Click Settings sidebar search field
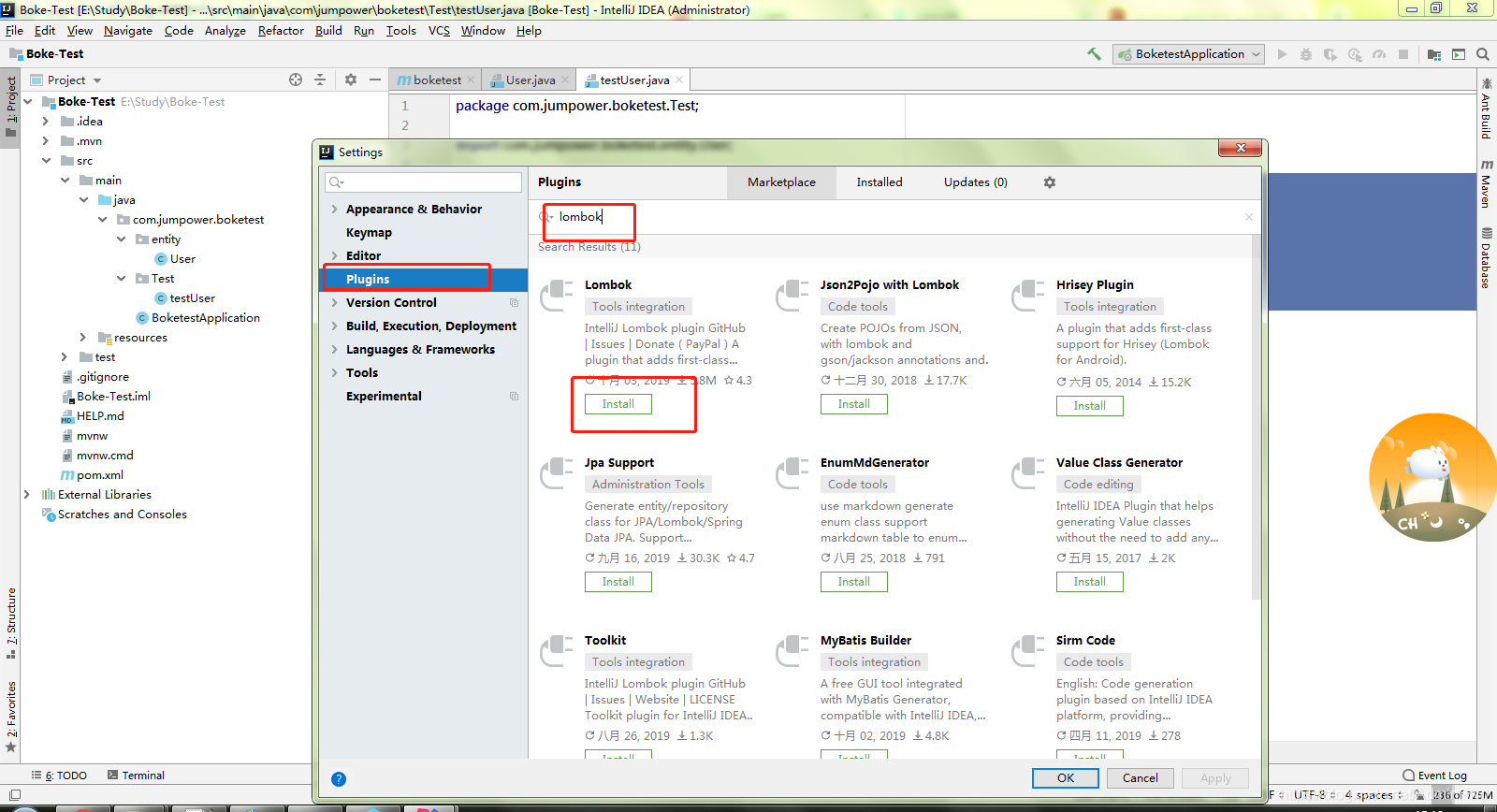The image size is (1497, 812). pos(423,182)
